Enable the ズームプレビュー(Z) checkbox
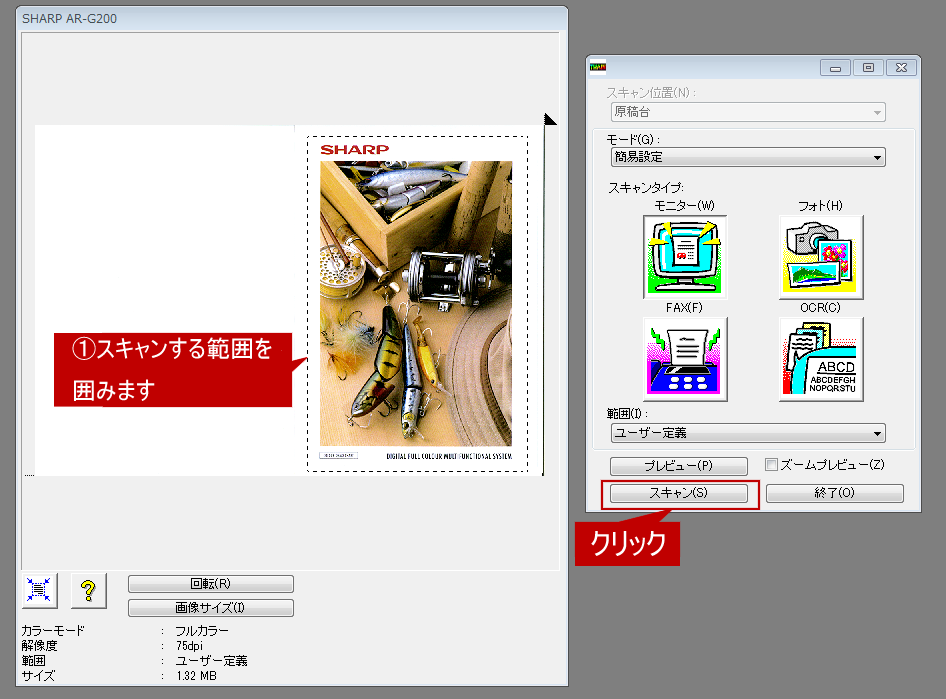Image resolution: width=946 pixels, height=699 pixels. (771, 464)
